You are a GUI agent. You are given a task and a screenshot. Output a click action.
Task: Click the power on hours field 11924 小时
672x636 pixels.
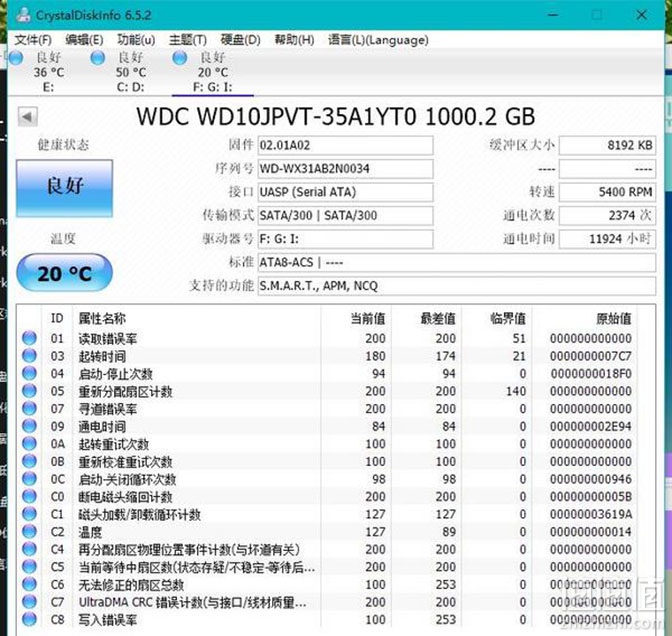point(608,239)
